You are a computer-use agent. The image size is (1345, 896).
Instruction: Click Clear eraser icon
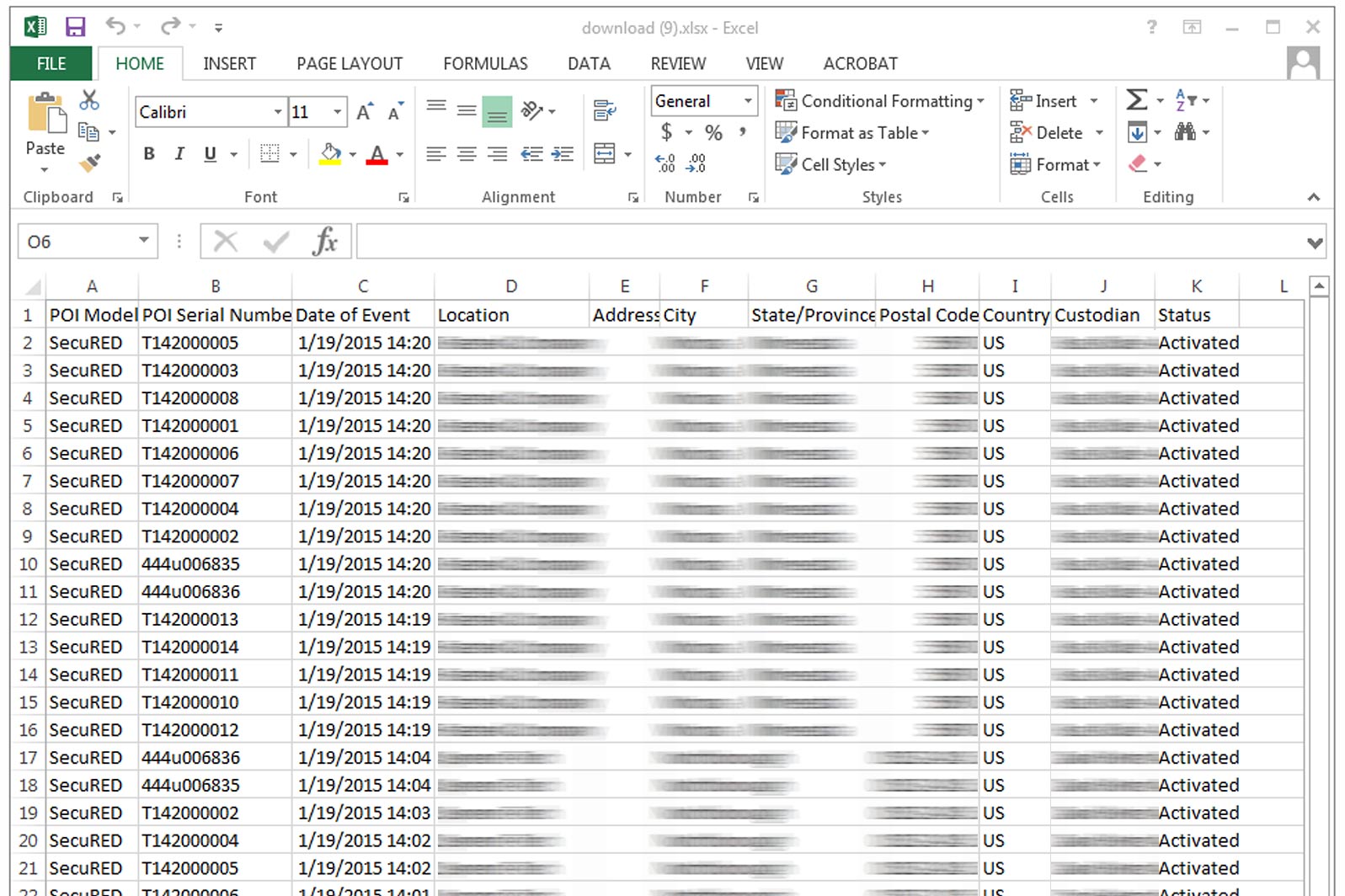click(1138, 163)
